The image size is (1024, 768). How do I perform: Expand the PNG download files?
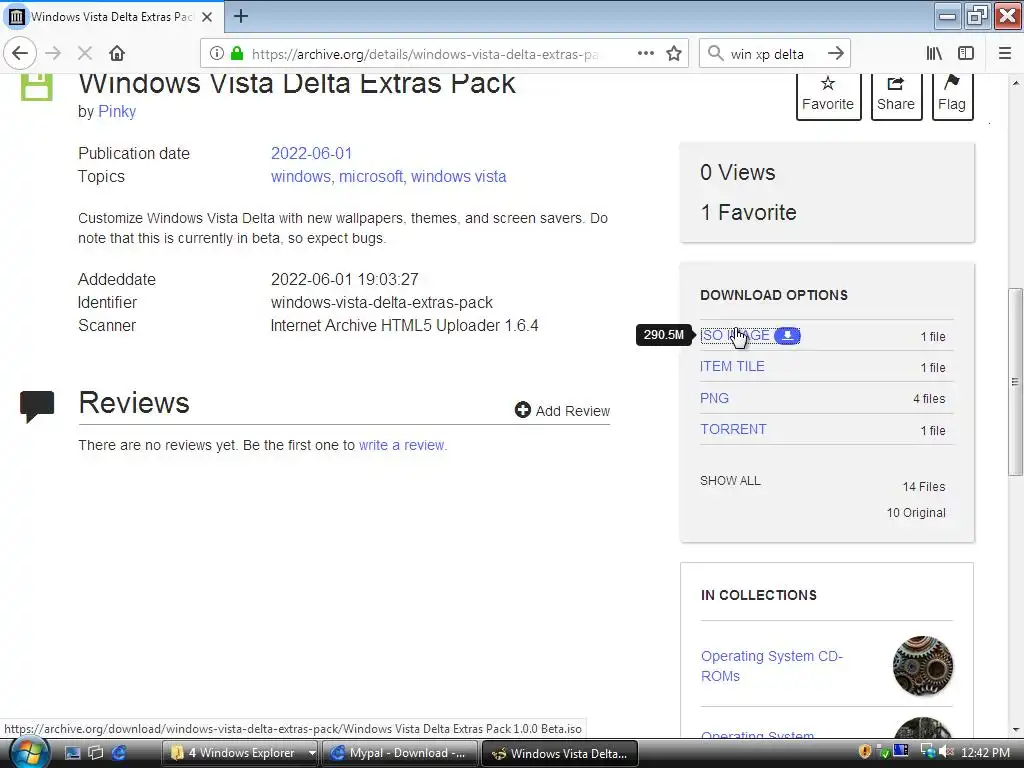(x=714, y=398)
